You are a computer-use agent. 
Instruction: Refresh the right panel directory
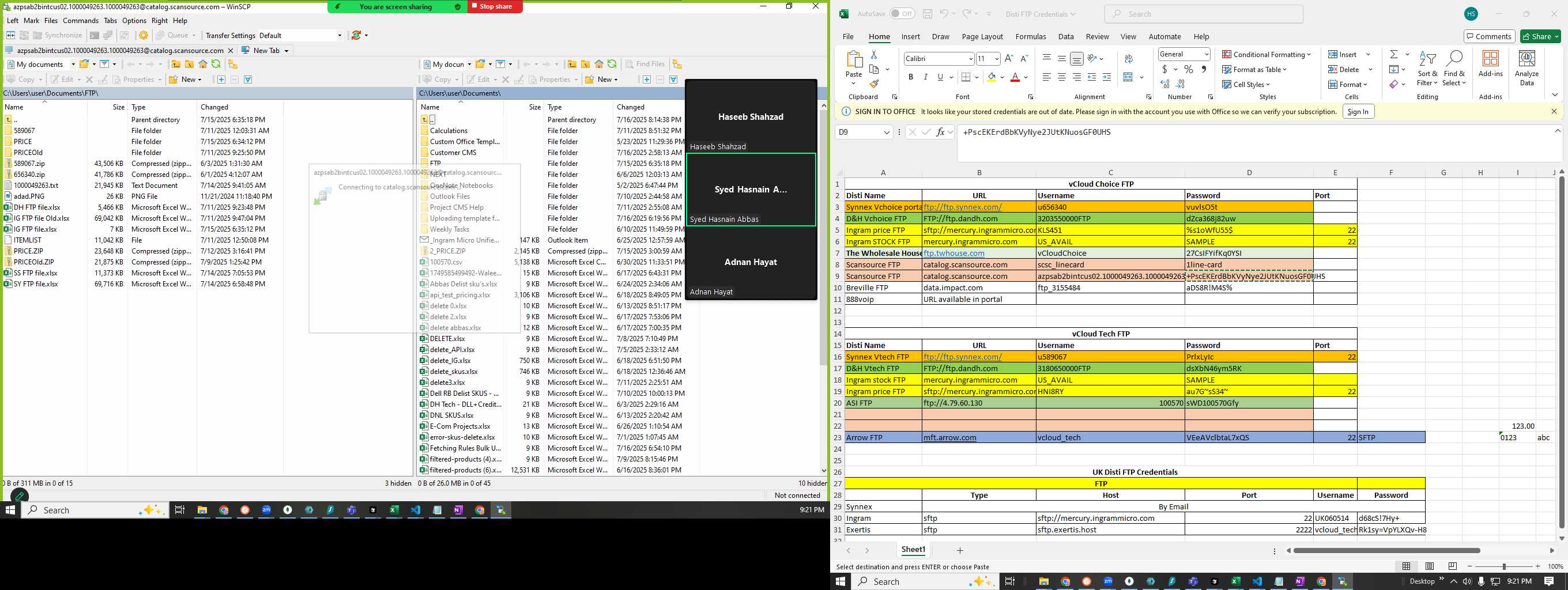pyautogui.click(x=612, y=64)
